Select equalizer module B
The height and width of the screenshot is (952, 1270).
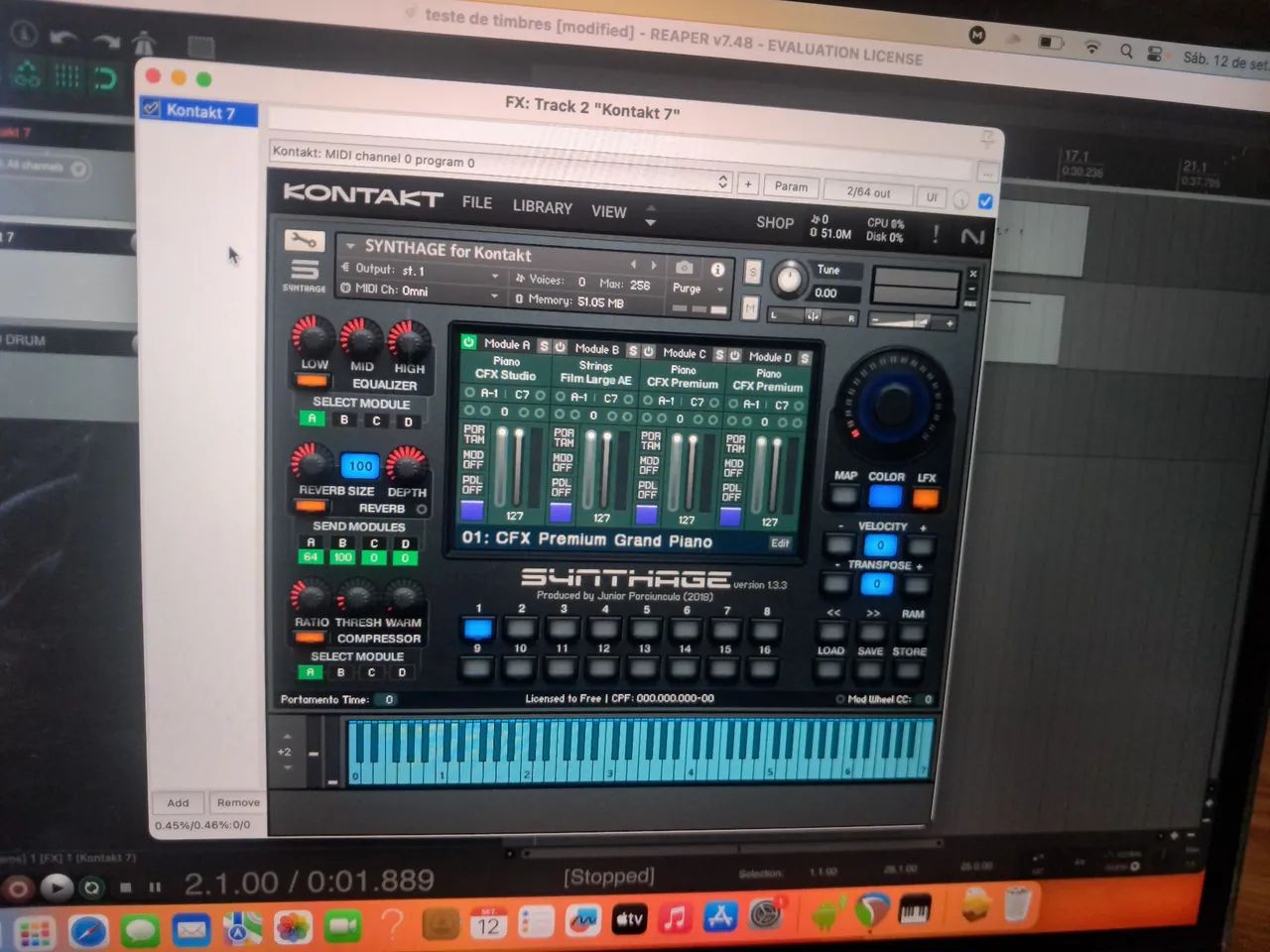(x=344, y=419)
